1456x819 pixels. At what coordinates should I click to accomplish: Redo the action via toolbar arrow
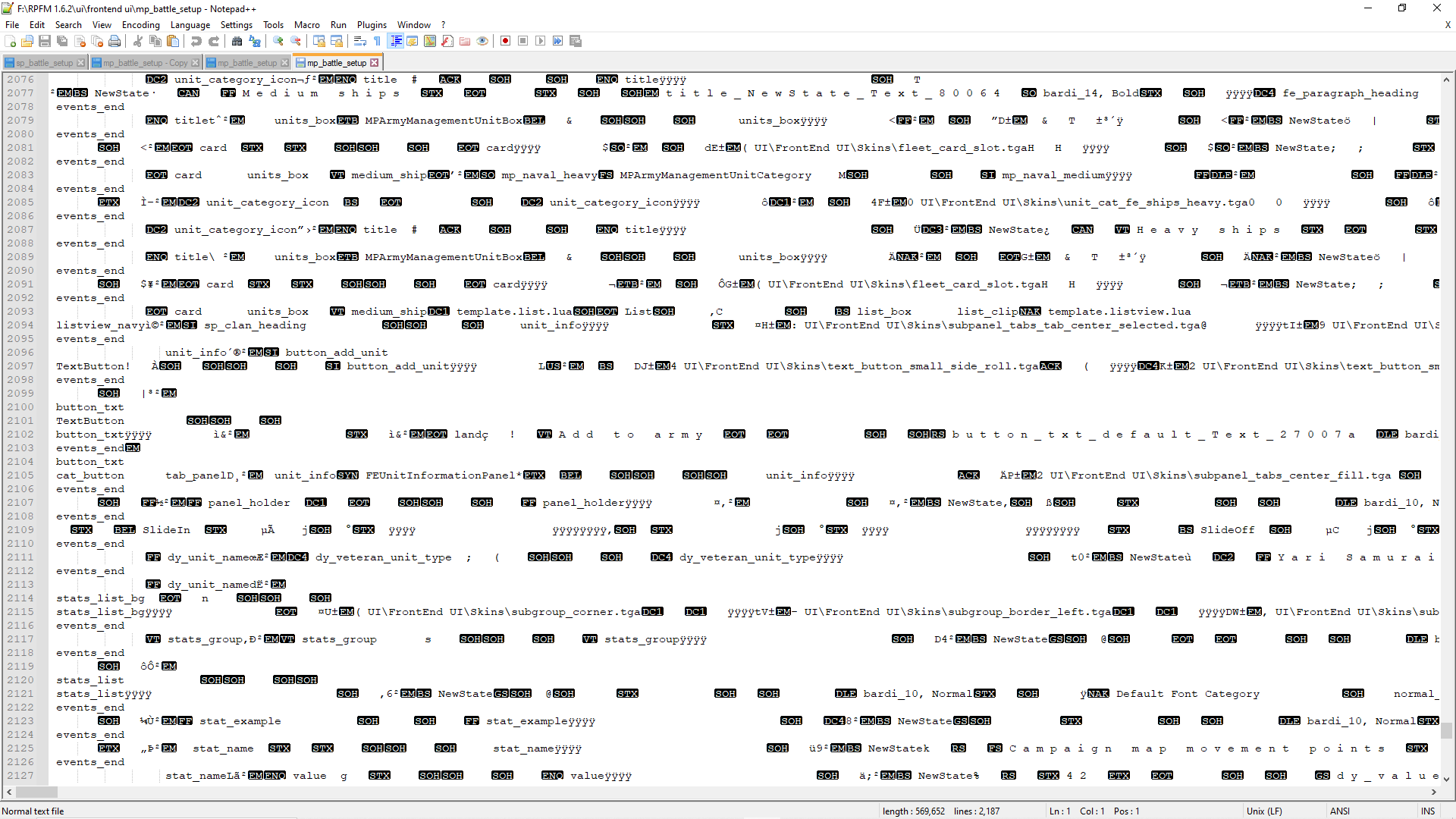point(214,41)
